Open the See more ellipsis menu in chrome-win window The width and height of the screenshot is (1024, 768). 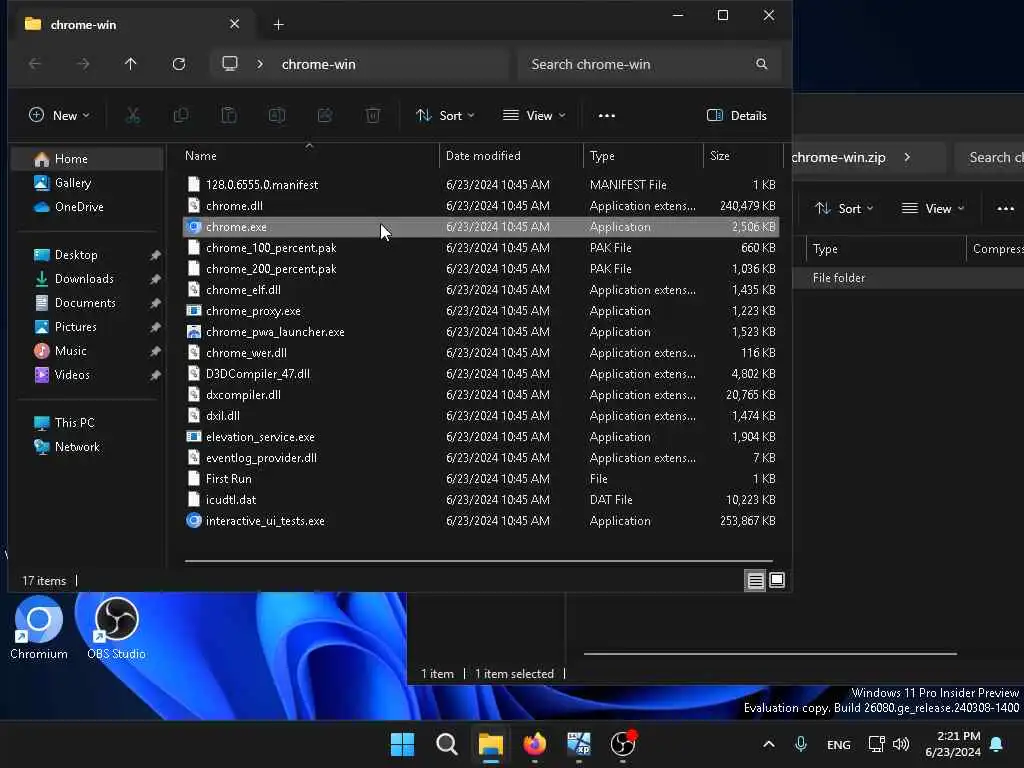click(607, 116)
